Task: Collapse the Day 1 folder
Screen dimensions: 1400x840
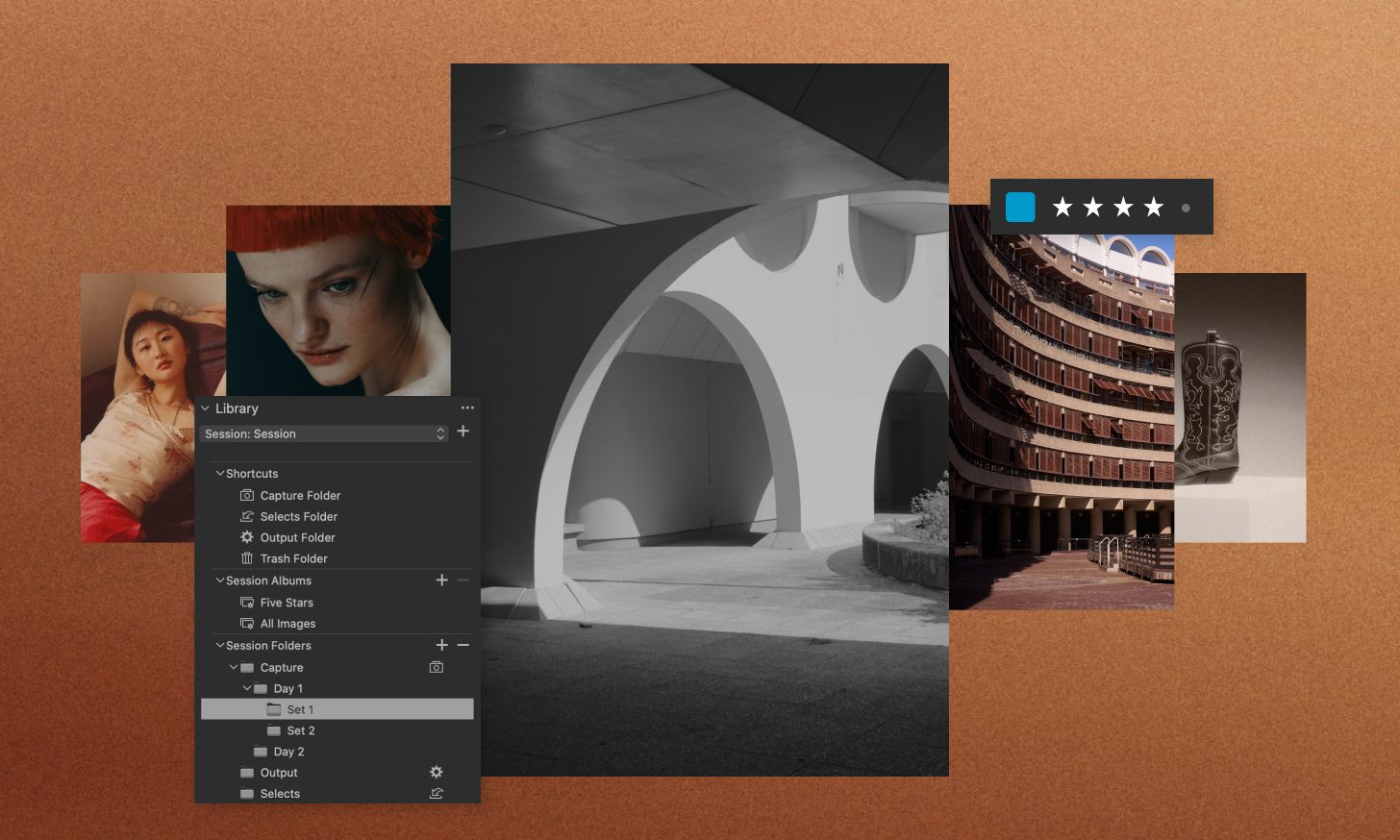Action: 247,688
